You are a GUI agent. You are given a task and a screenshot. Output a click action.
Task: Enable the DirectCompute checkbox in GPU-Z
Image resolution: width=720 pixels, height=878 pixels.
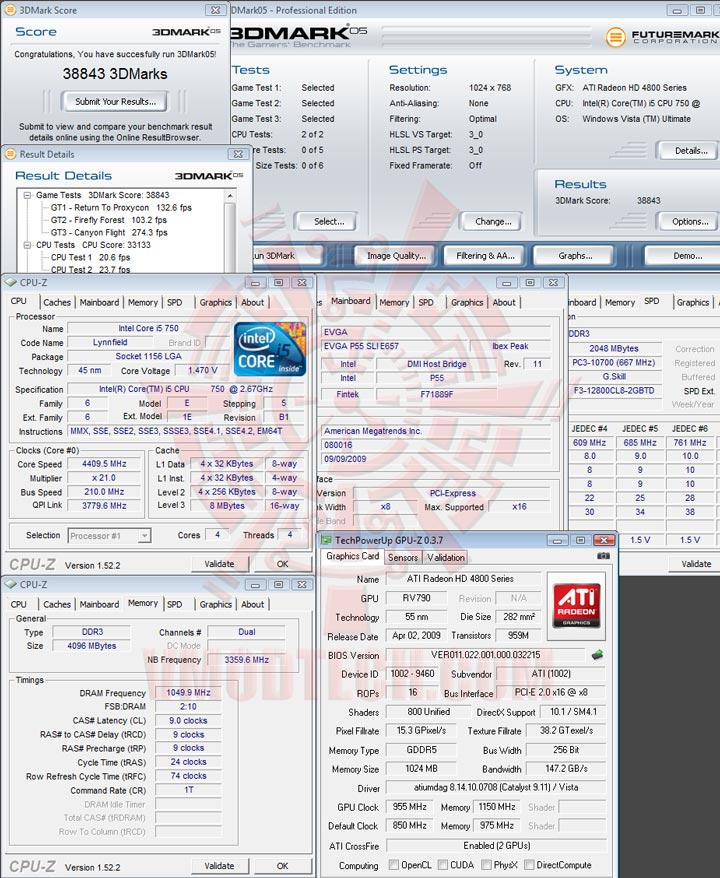pos(529,865)
